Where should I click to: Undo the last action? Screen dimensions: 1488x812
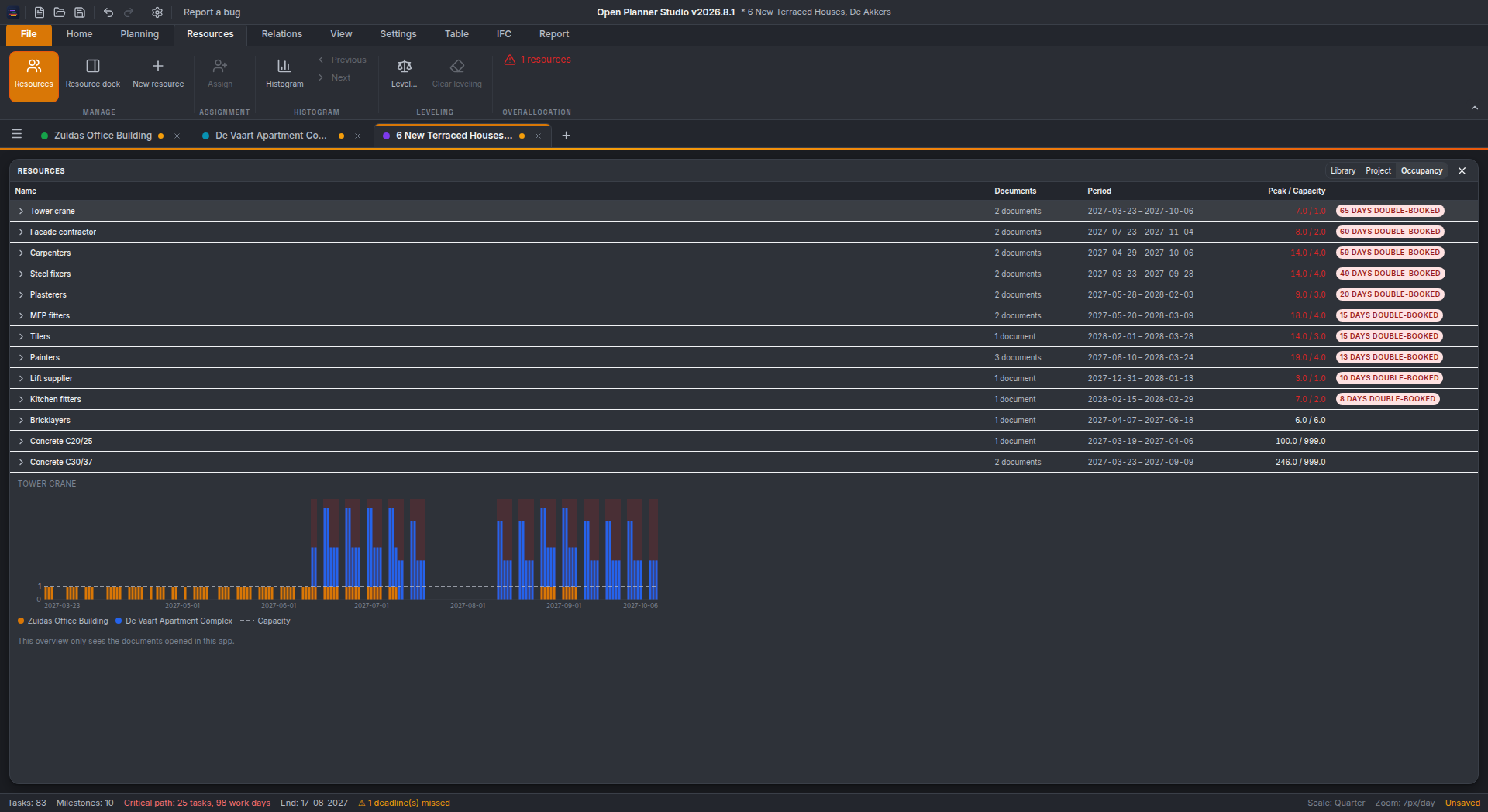pyautogui.click(x=108, y=12)
